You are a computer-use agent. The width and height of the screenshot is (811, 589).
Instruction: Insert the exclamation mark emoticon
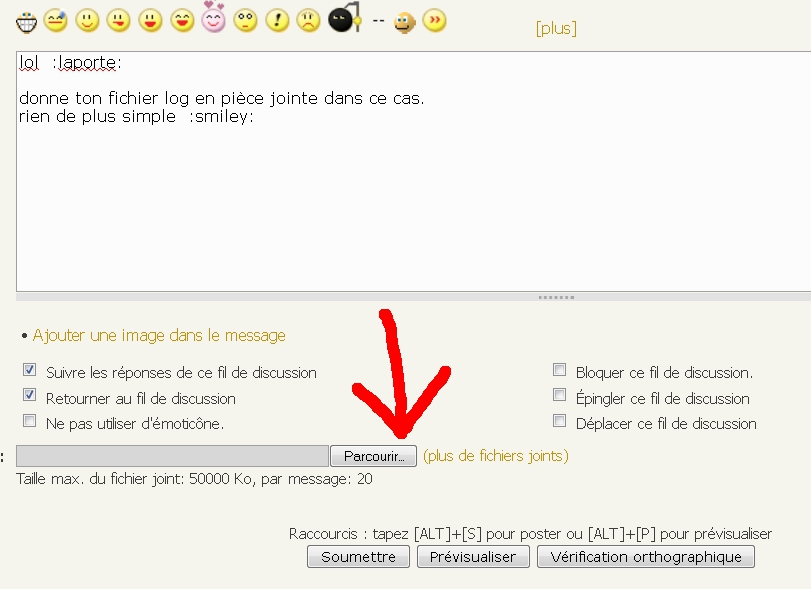point(278,21)
